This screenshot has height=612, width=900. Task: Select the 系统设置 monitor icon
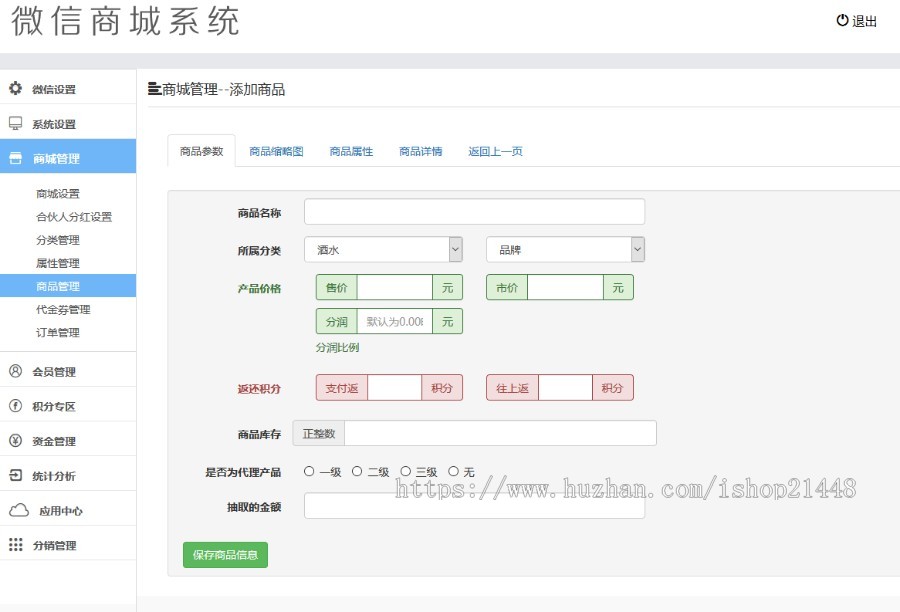(x=14, y=123)
